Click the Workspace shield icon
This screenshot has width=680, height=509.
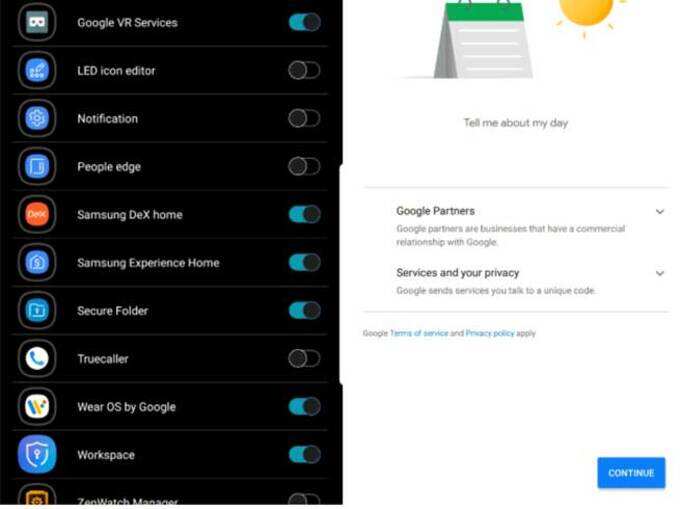coord(37,454)
